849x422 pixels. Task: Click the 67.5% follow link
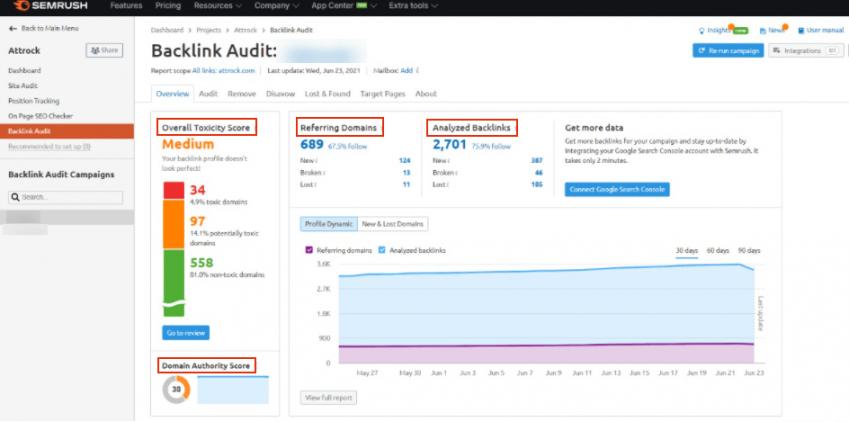347,146
